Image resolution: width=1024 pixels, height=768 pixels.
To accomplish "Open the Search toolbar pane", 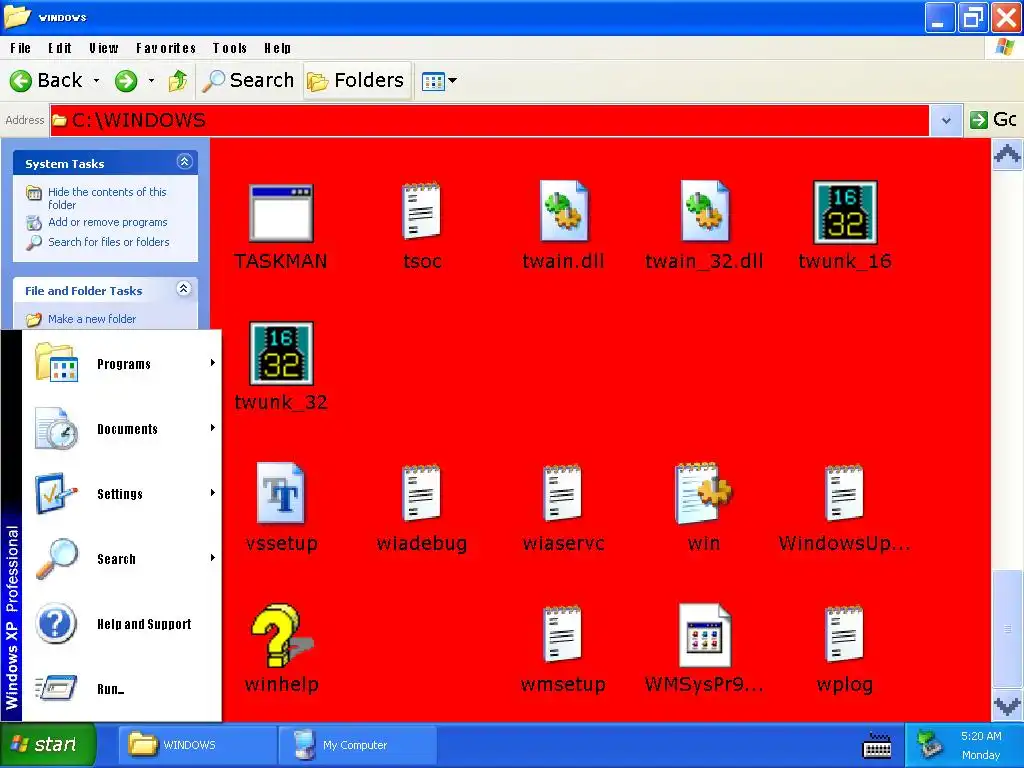I will point(248,81).
